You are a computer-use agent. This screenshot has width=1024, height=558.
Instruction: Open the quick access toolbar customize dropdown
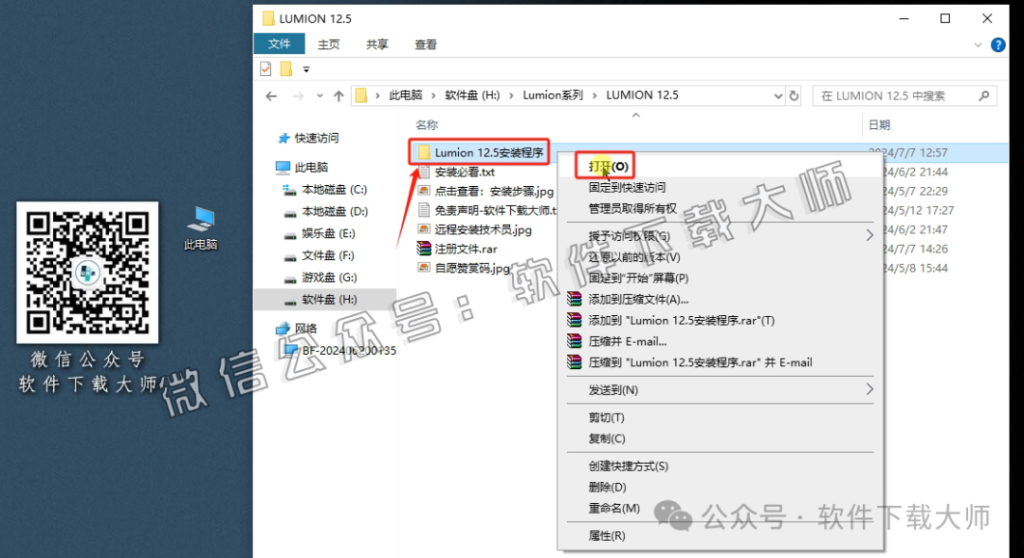306,69
